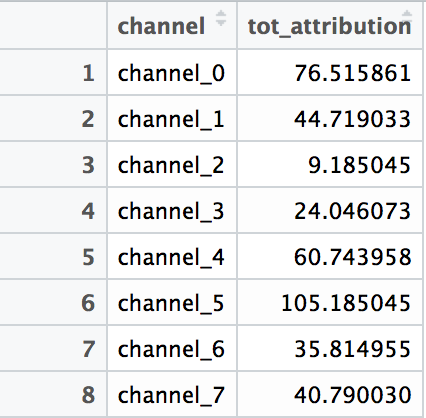This screenshot has width=426, height=418.
Task: Click the channel_5 cell
Action: click(x=172, y=302)
